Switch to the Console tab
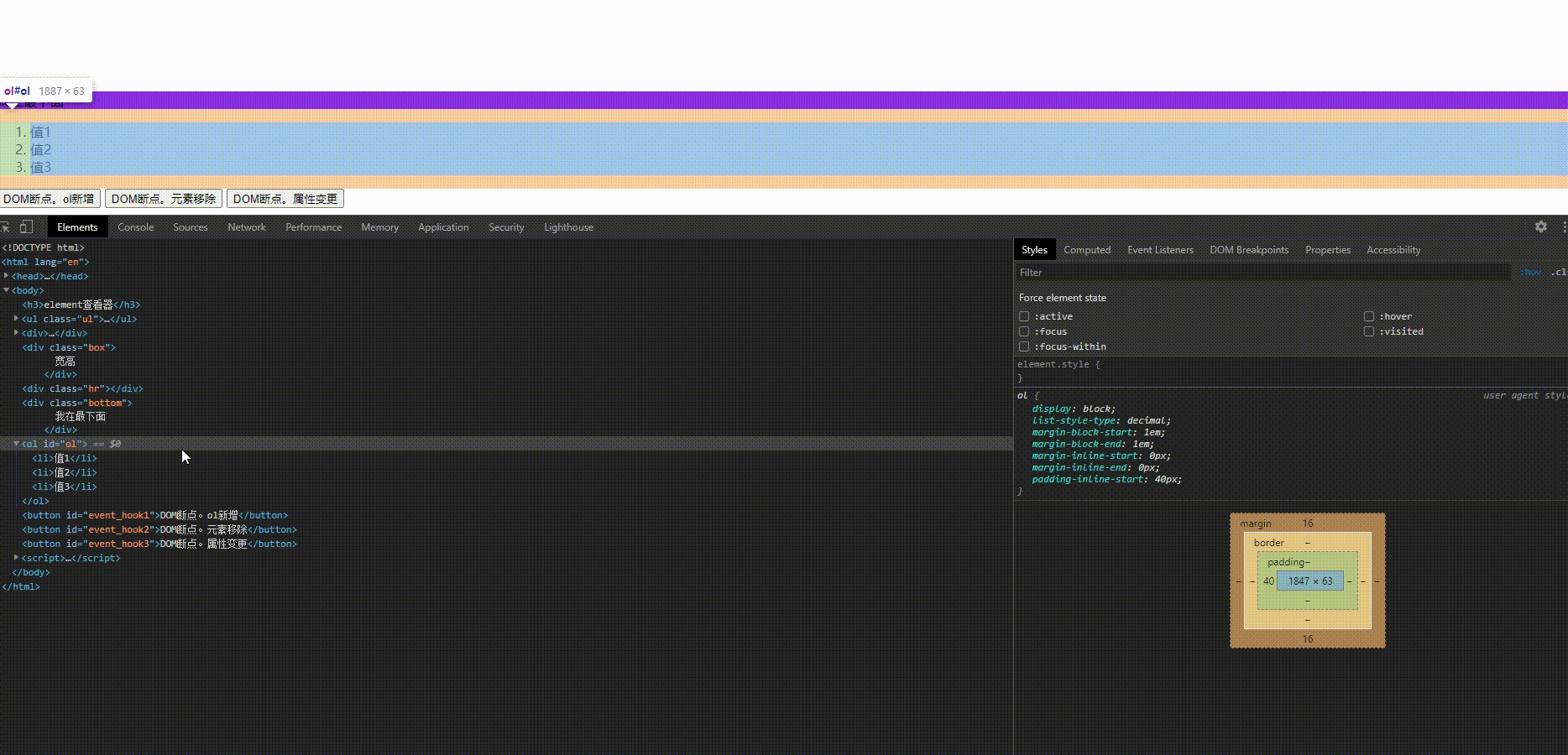Screen dimensions: 1568x755 pos(135,227)
